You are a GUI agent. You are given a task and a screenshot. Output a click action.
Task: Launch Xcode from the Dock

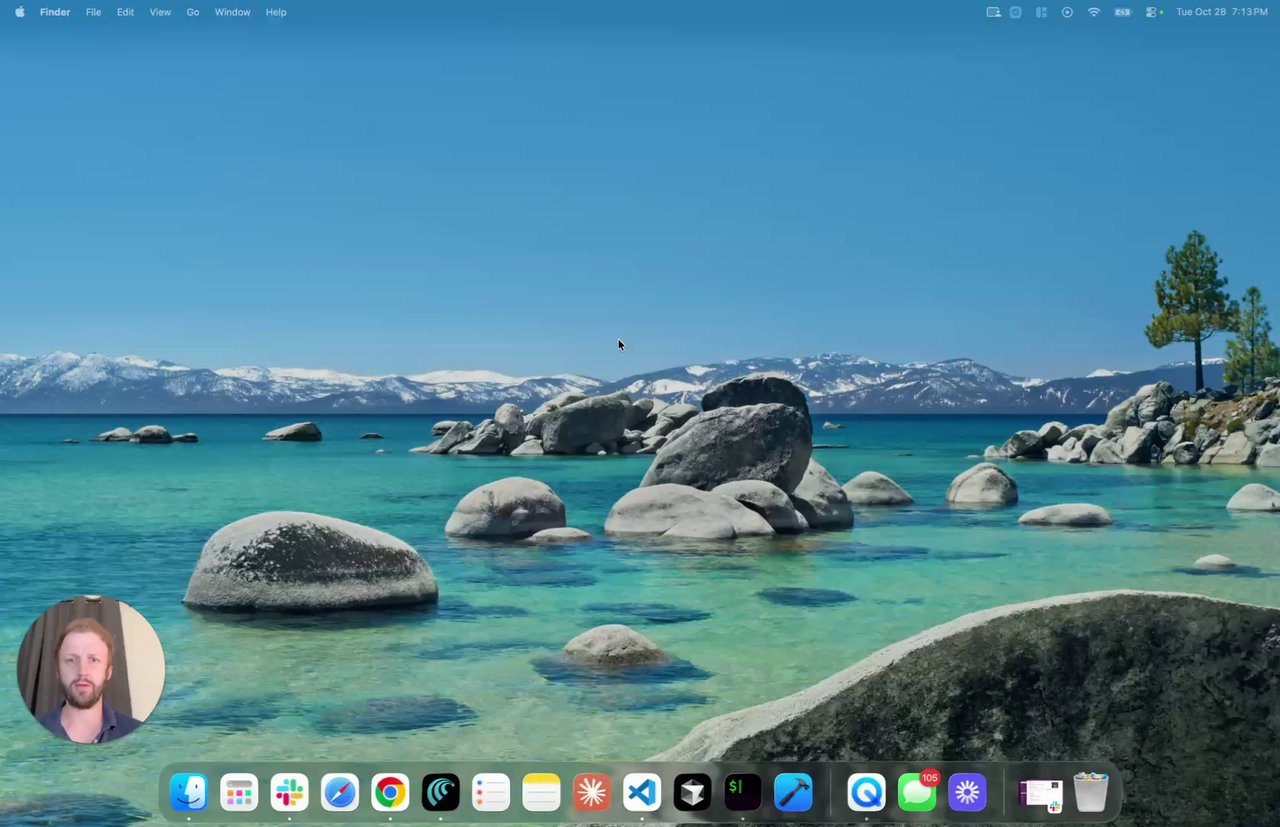pos(793,793)
